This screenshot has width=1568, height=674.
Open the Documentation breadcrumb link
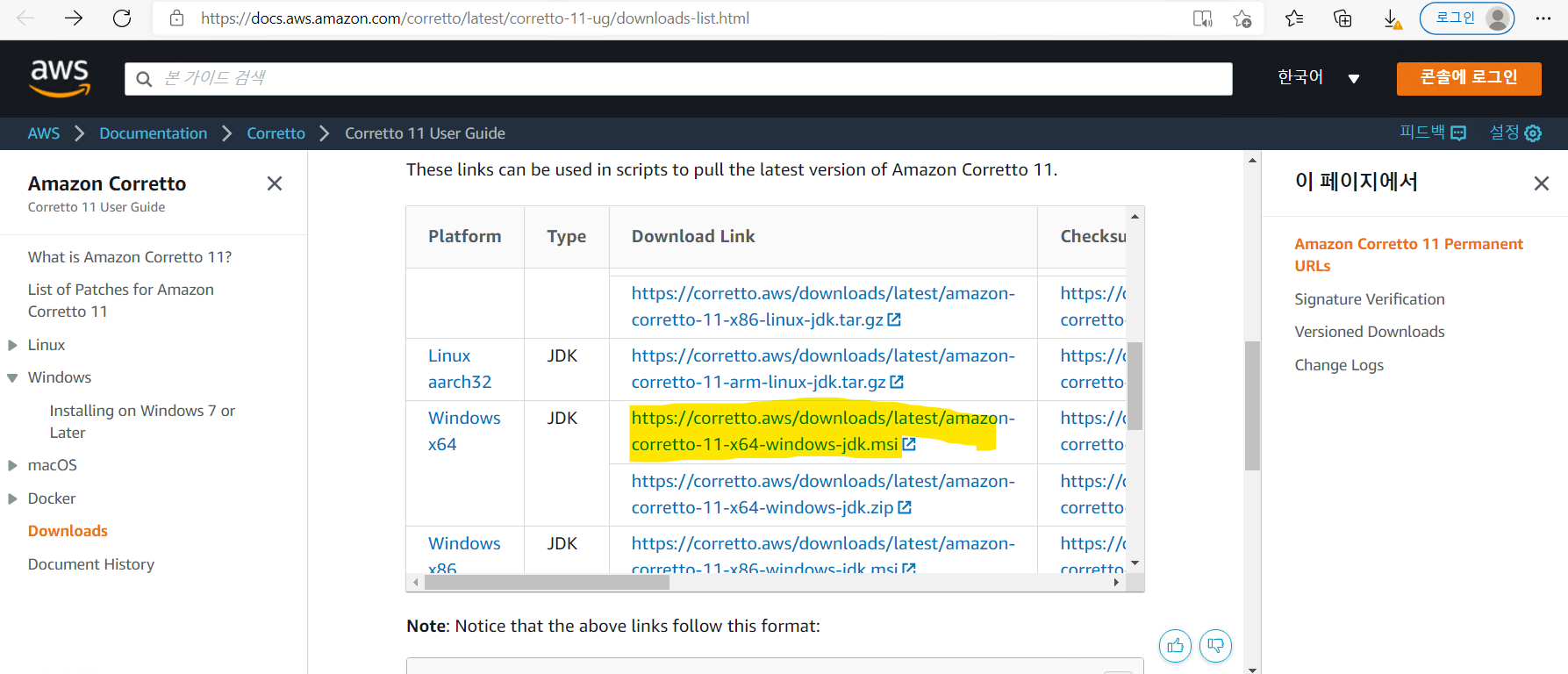[153, 133]
